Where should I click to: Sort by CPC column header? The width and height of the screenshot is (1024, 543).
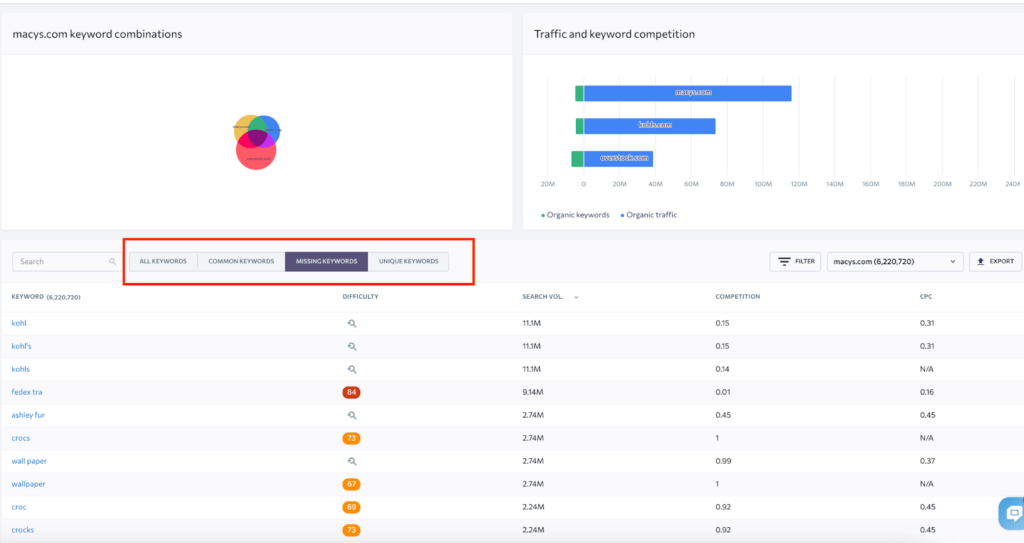point(926,297)
